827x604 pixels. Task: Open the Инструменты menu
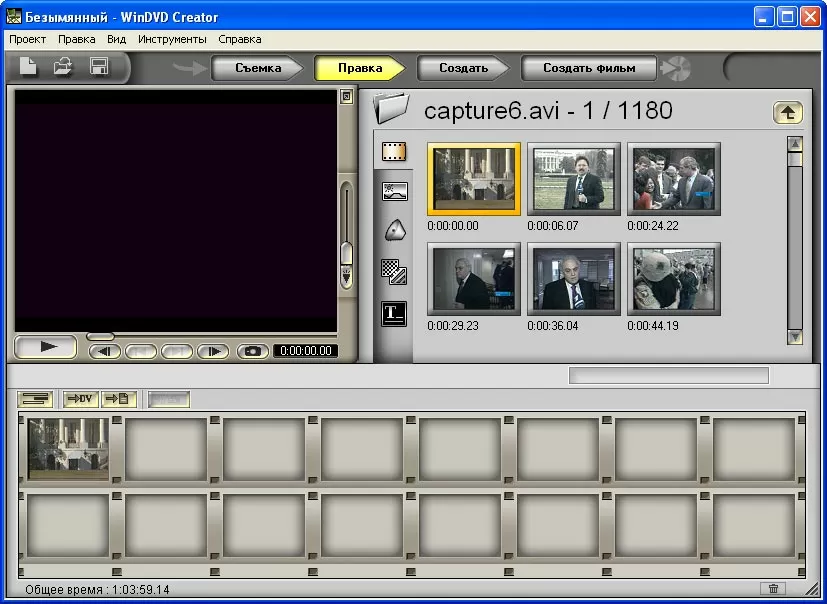[172, 39]
